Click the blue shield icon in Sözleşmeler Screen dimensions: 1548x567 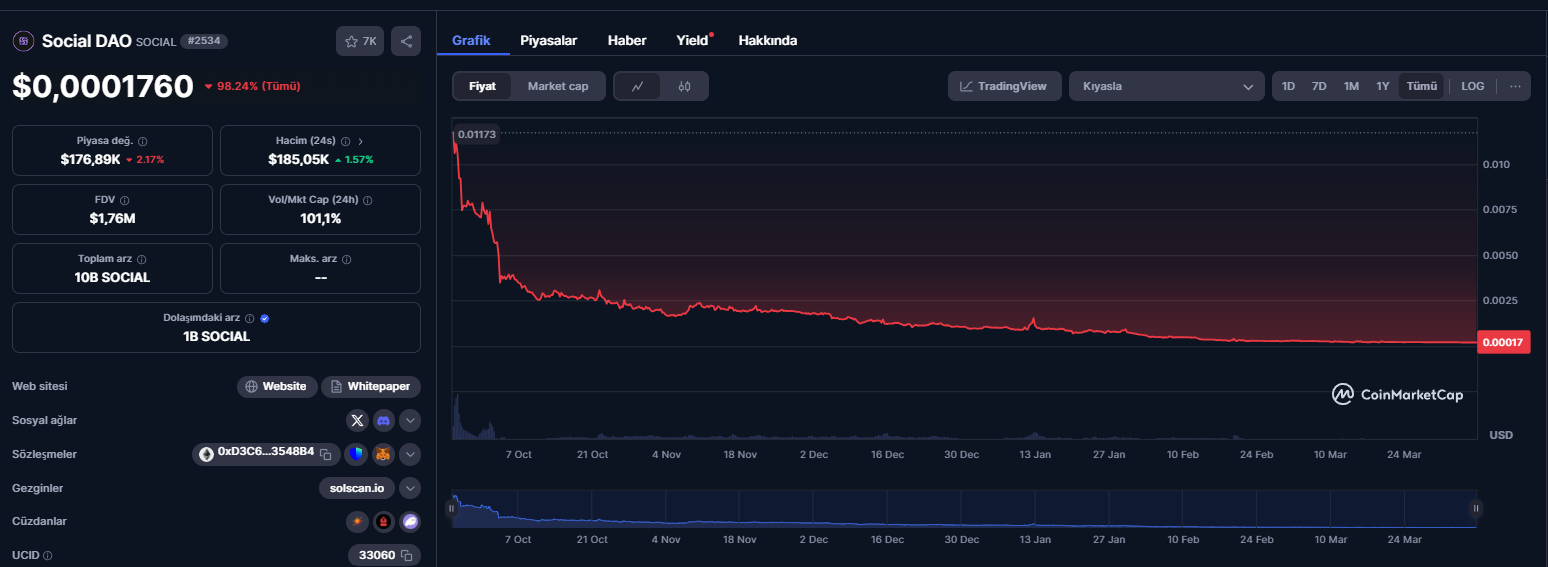coord(357,454)
